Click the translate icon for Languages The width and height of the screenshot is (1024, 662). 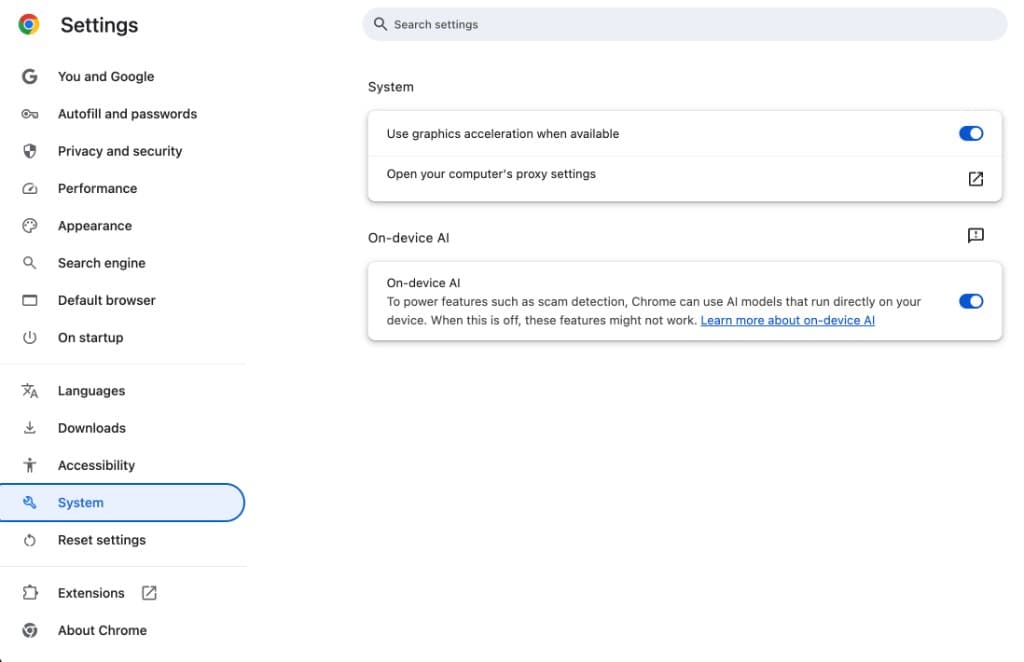[29, 390]
